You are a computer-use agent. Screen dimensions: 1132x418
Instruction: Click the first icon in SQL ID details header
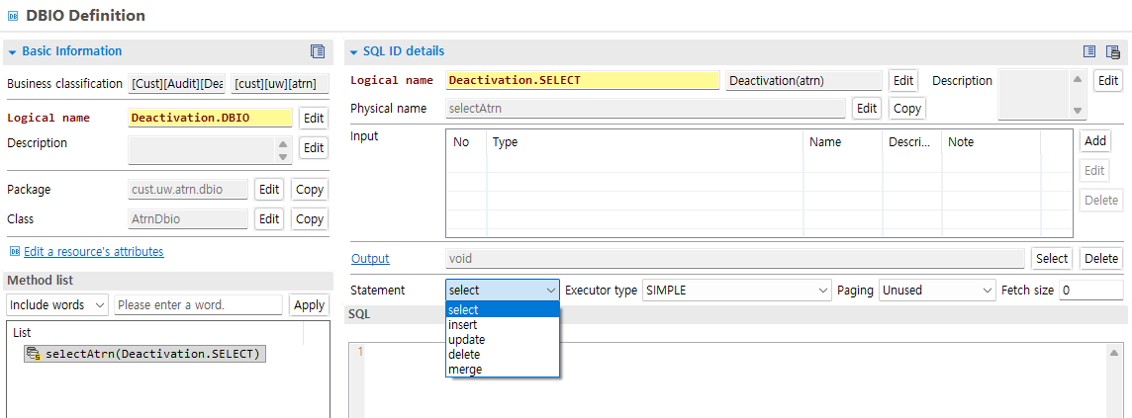(1090, 51)
